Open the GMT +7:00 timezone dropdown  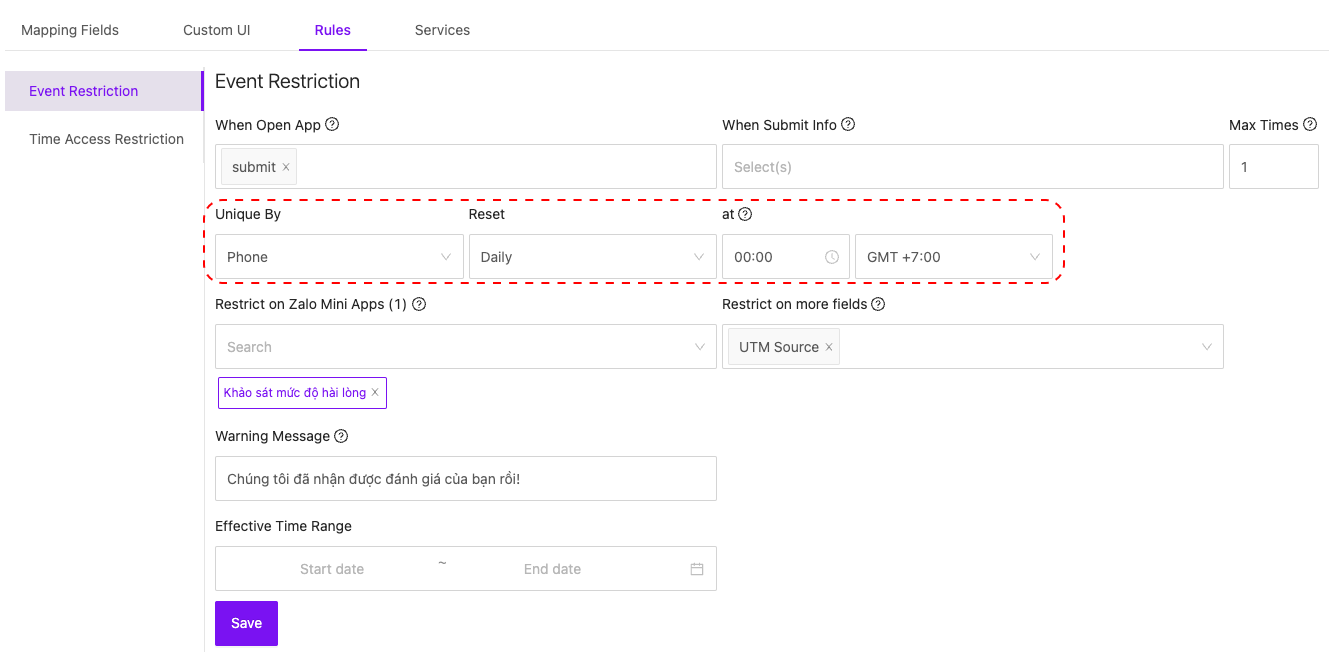(x=953, y=257)
